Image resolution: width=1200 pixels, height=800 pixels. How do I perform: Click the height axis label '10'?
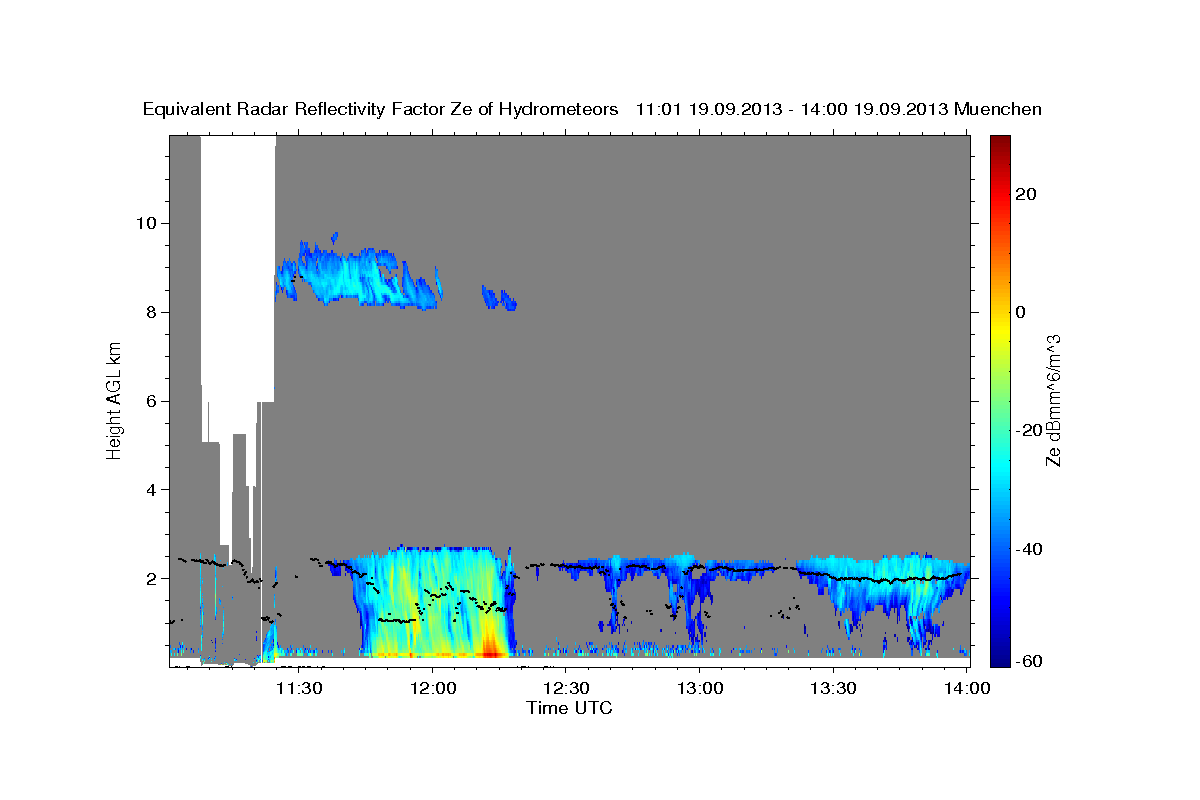click(149, 223)
